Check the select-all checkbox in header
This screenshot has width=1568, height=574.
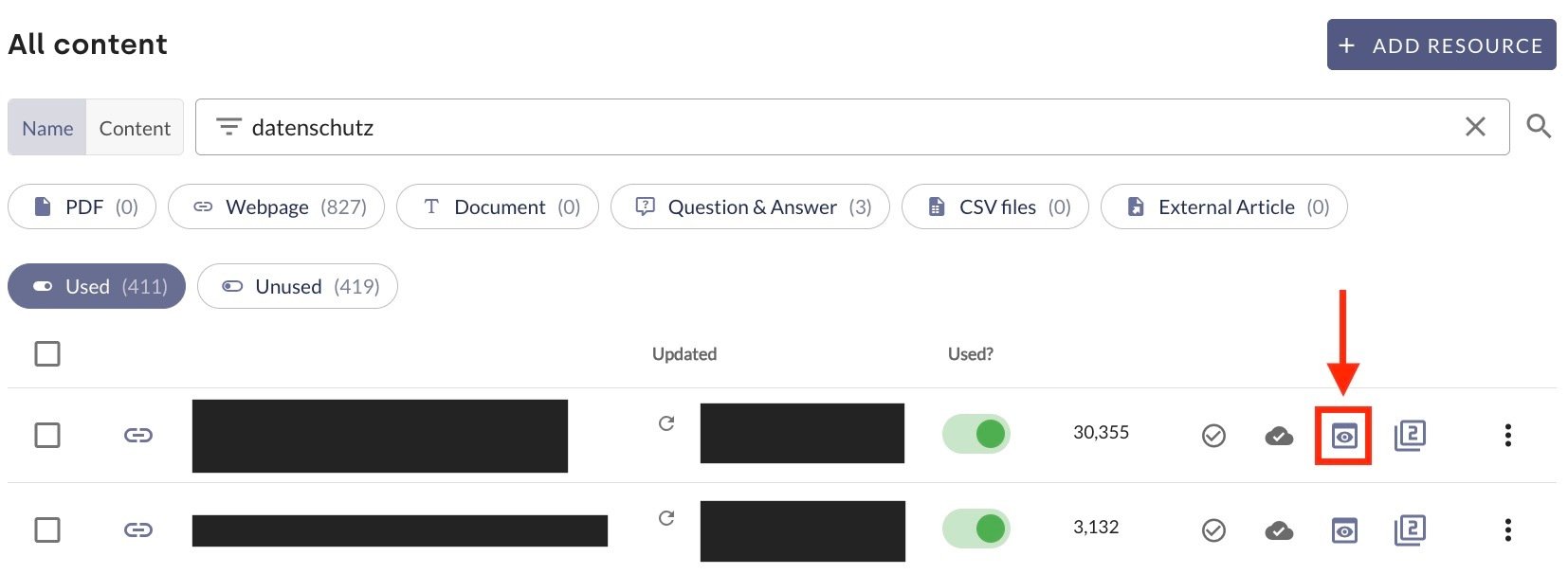pos(47,354)
